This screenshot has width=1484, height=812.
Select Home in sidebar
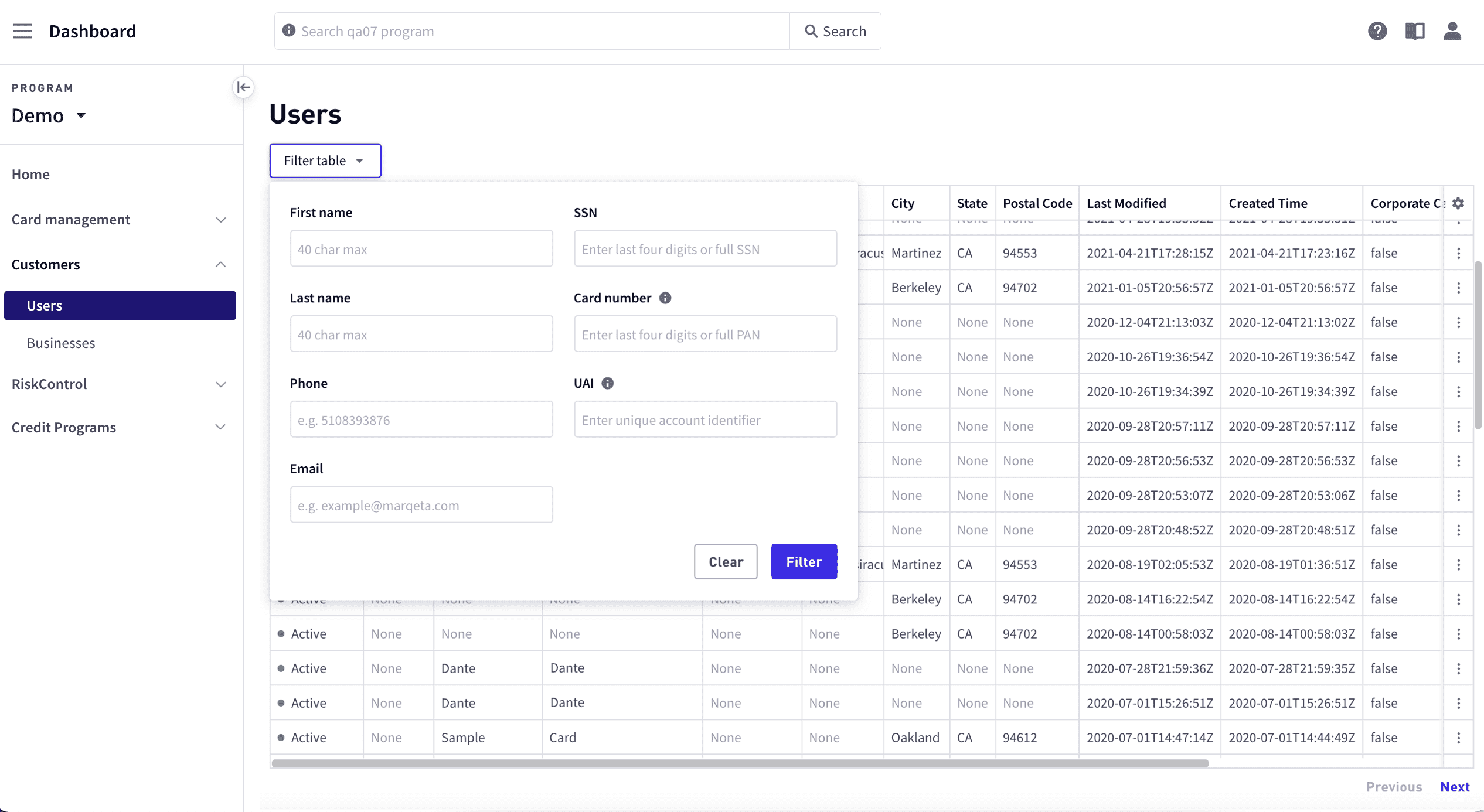tap(30, 175)
